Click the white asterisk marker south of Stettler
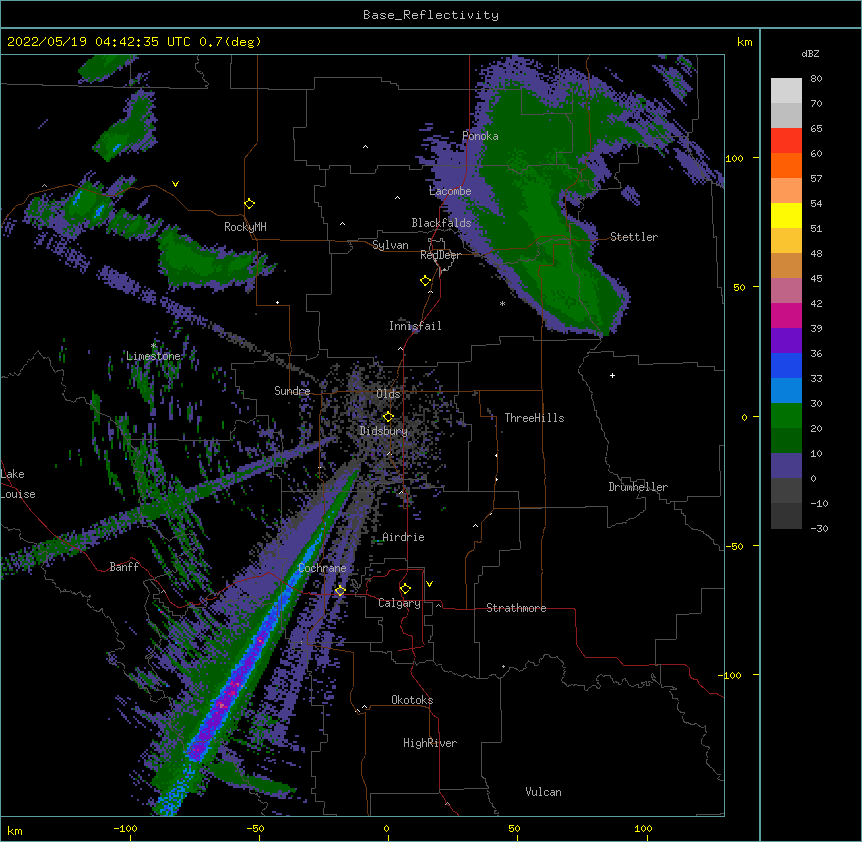Screen dimensions: 862x842 click(x=502, y=303)
